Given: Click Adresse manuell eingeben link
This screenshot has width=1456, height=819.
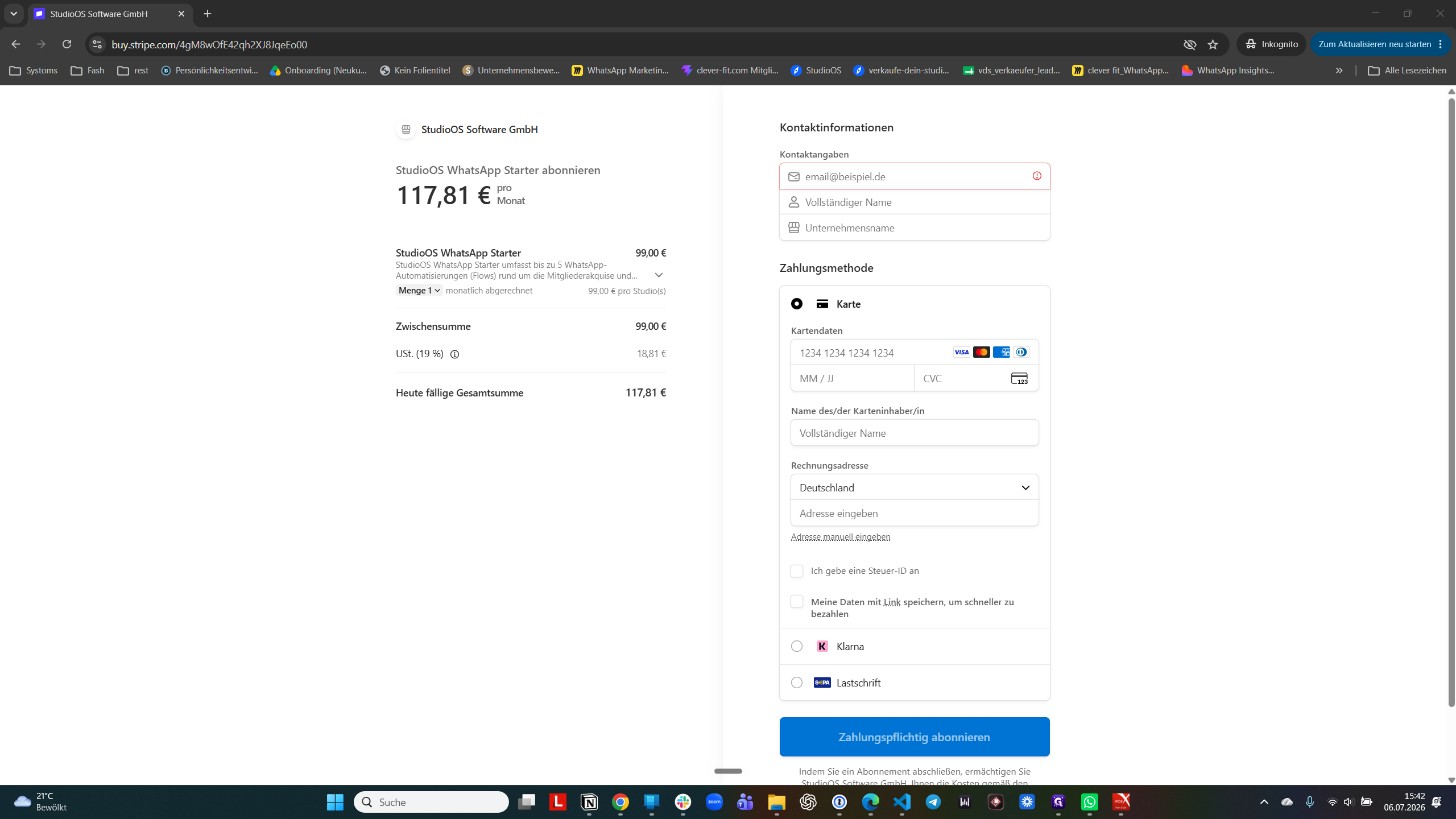Looking at the screenshot, I should [841, 537].
